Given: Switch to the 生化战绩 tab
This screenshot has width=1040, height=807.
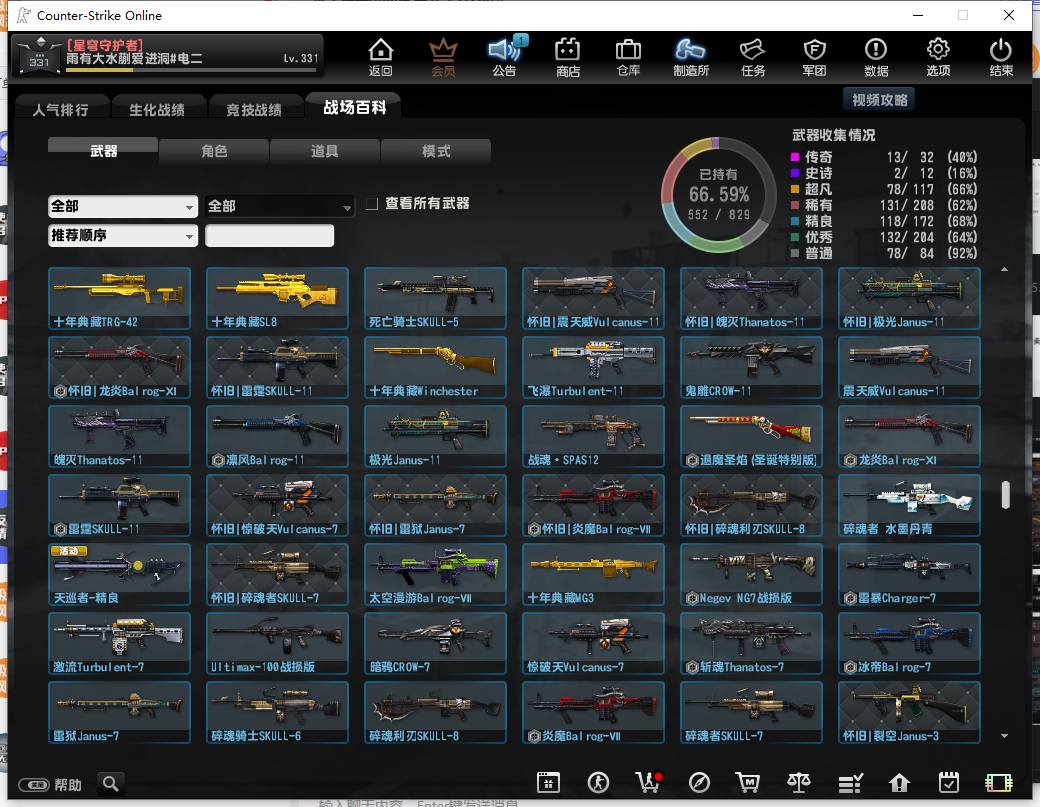Looking at the screenshot, I should [x=157, y=109].
